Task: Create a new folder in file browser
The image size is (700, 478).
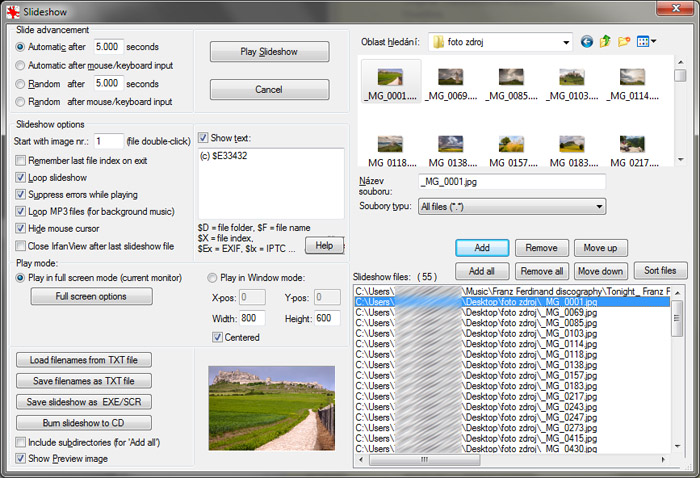Action: pyautogui.click(x=624, y=42)
